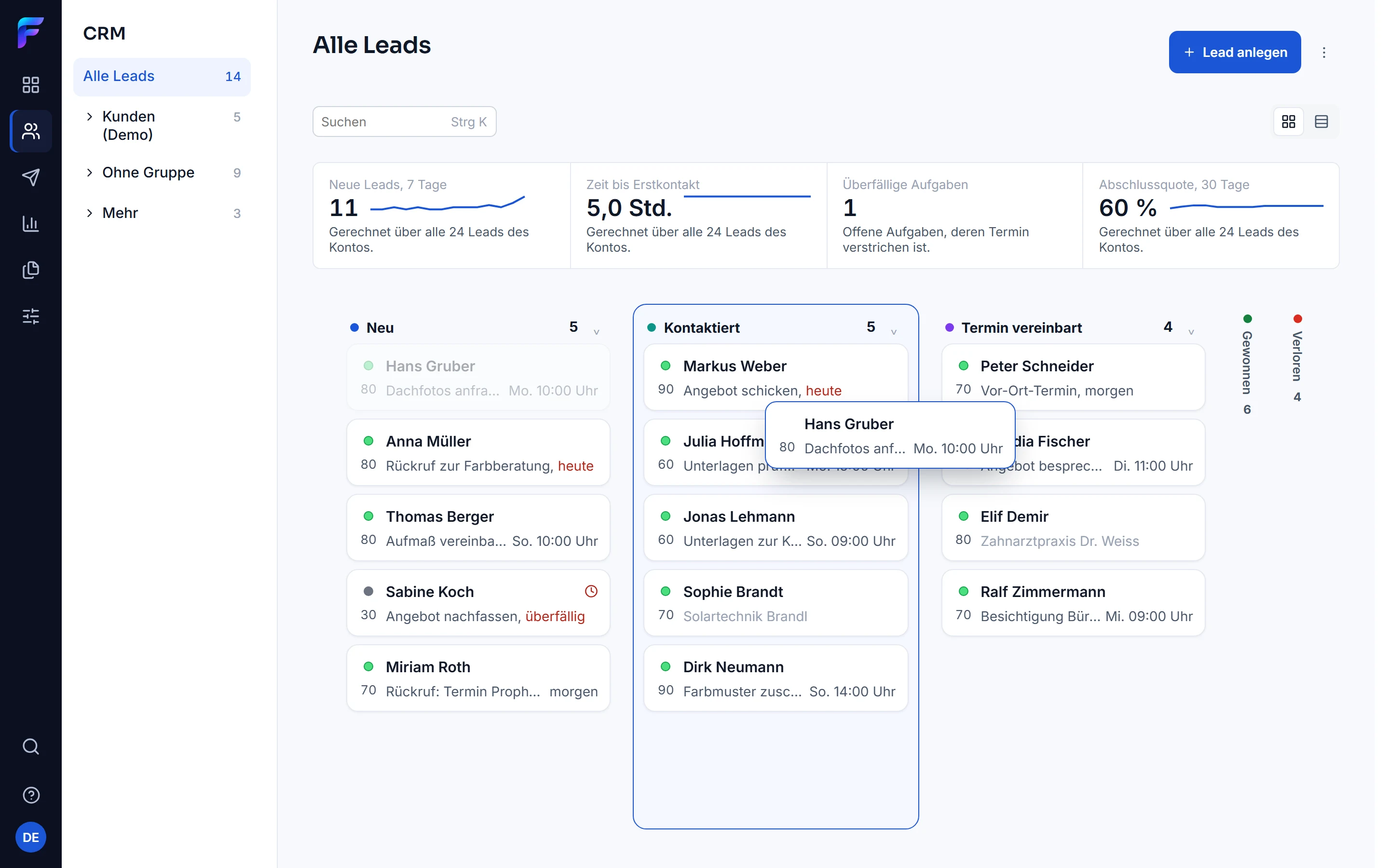
Task: Open the Jonas Lehmann lead card
Action: (x=776, y=528)
